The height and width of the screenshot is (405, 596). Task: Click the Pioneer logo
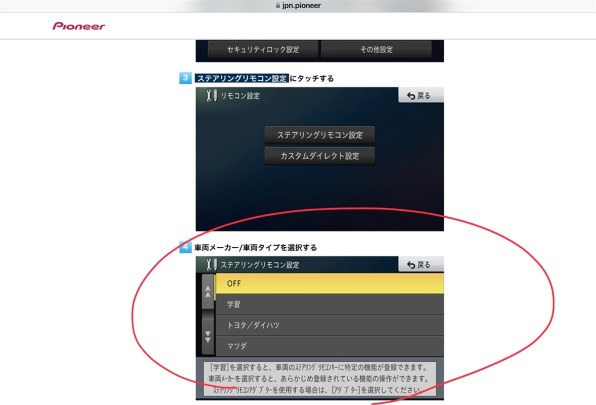(79, 26)
